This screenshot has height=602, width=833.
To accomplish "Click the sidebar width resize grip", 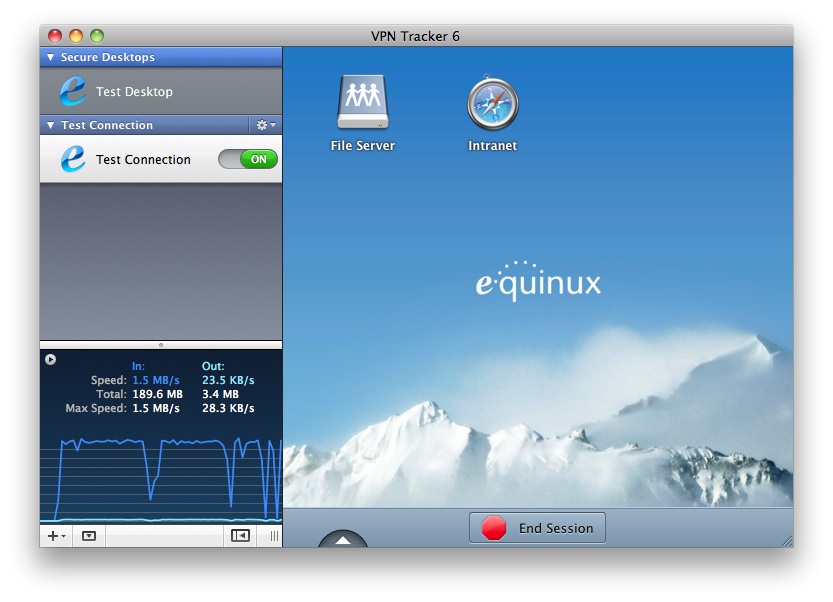I will pyautogui.click(x=273, y=536).
